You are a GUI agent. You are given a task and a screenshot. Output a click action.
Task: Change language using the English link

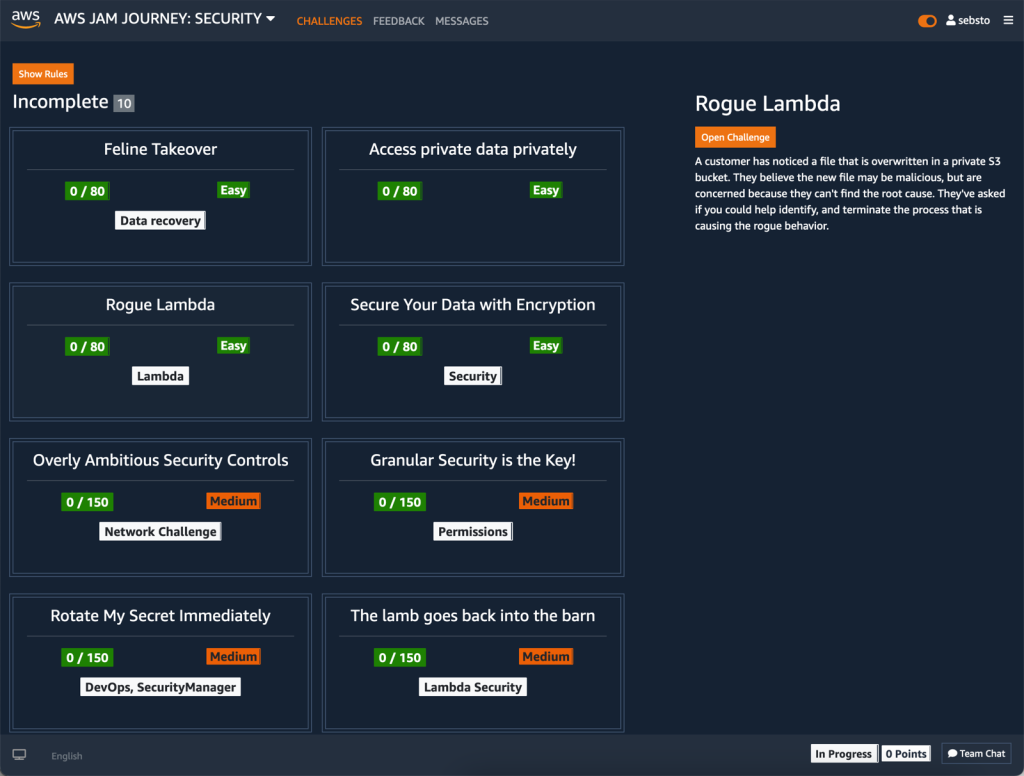click(x=66, y=756)
